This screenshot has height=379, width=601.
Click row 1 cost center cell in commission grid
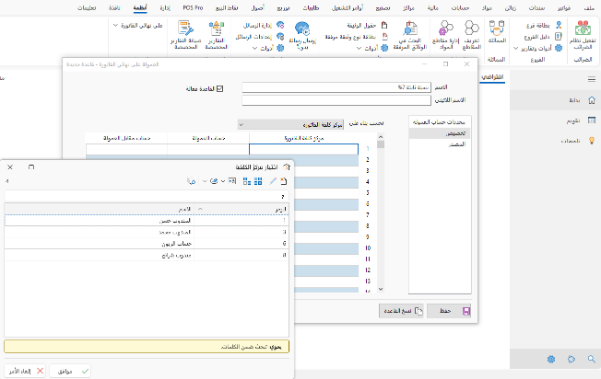pos(304,149)
